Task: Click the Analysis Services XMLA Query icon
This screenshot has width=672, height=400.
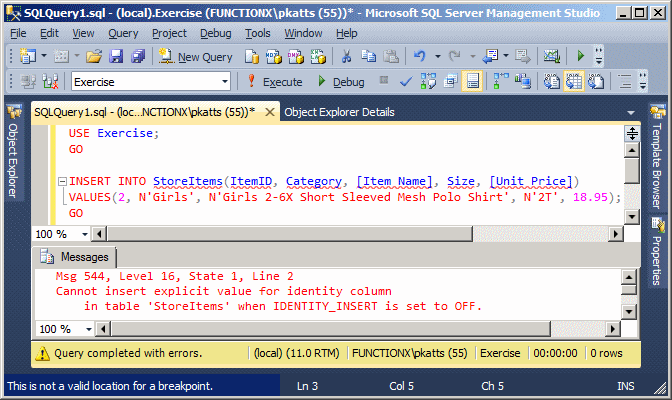Action: coord(318,56)
